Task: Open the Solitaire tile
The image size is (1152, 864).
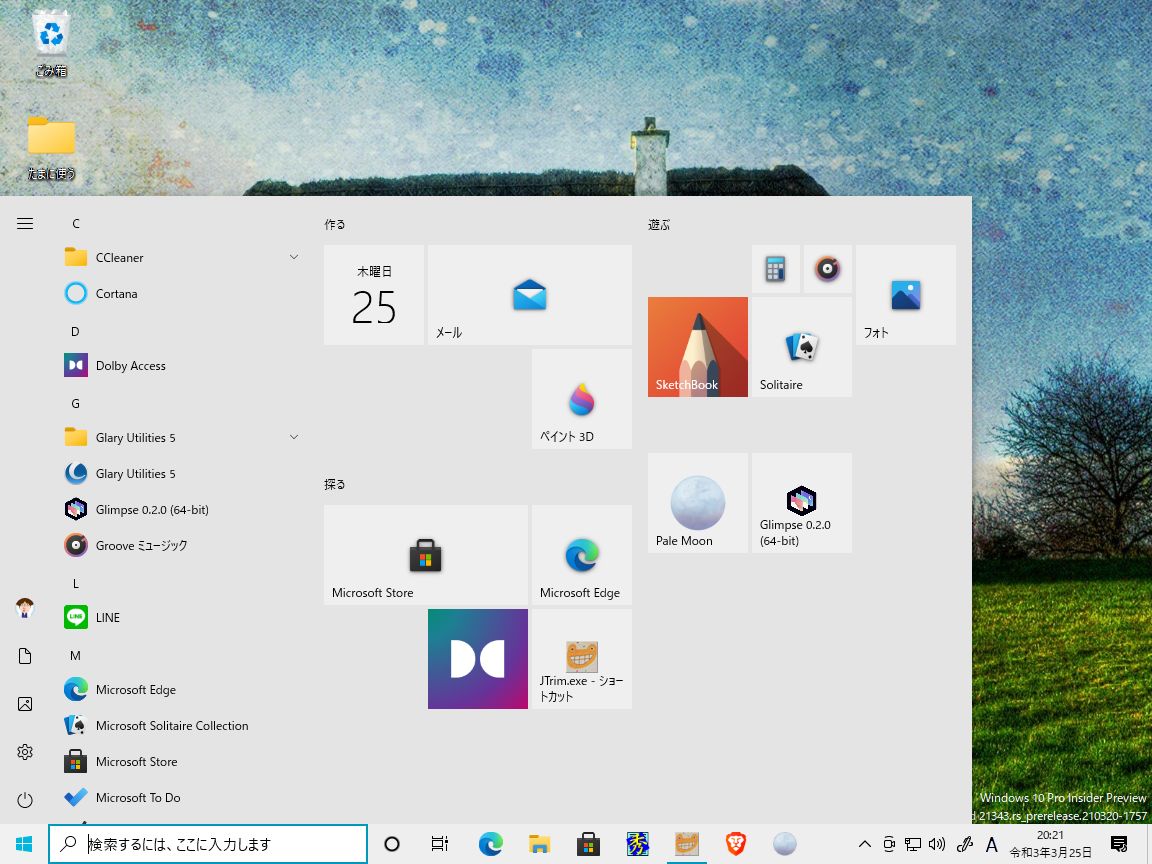Action: tap(800, 346)
